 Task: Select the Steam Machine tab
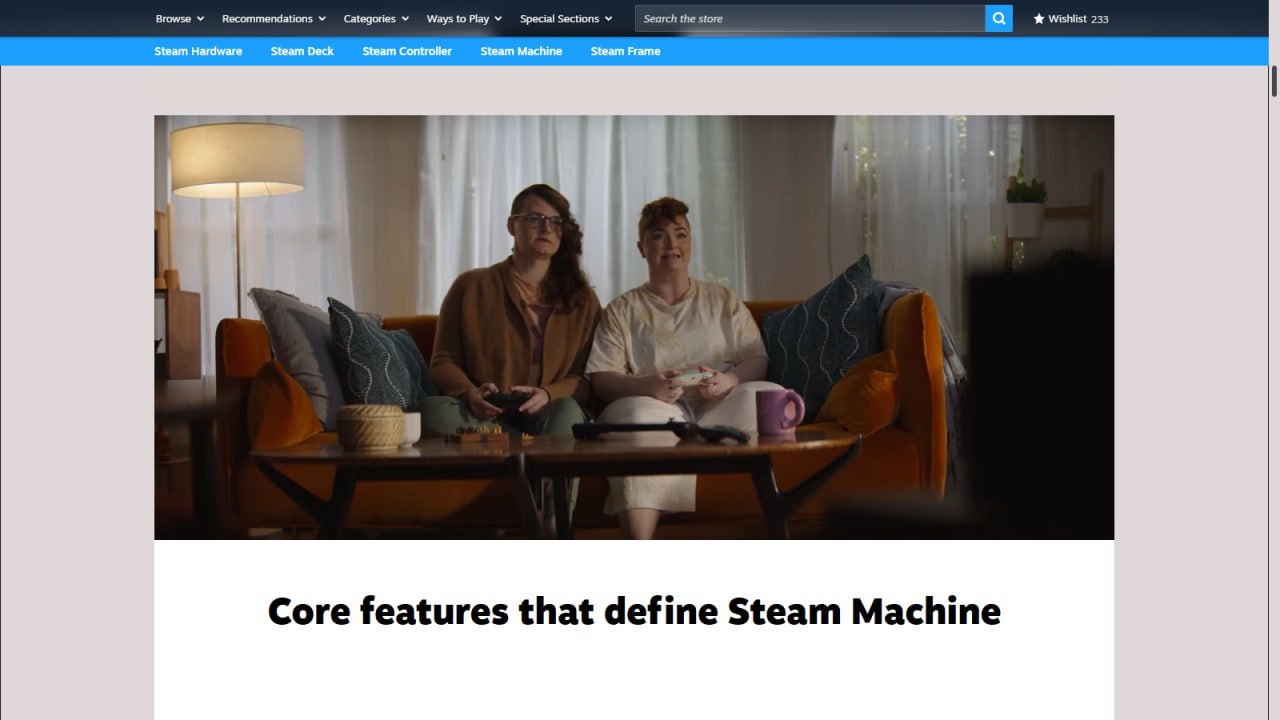[521, 51]
